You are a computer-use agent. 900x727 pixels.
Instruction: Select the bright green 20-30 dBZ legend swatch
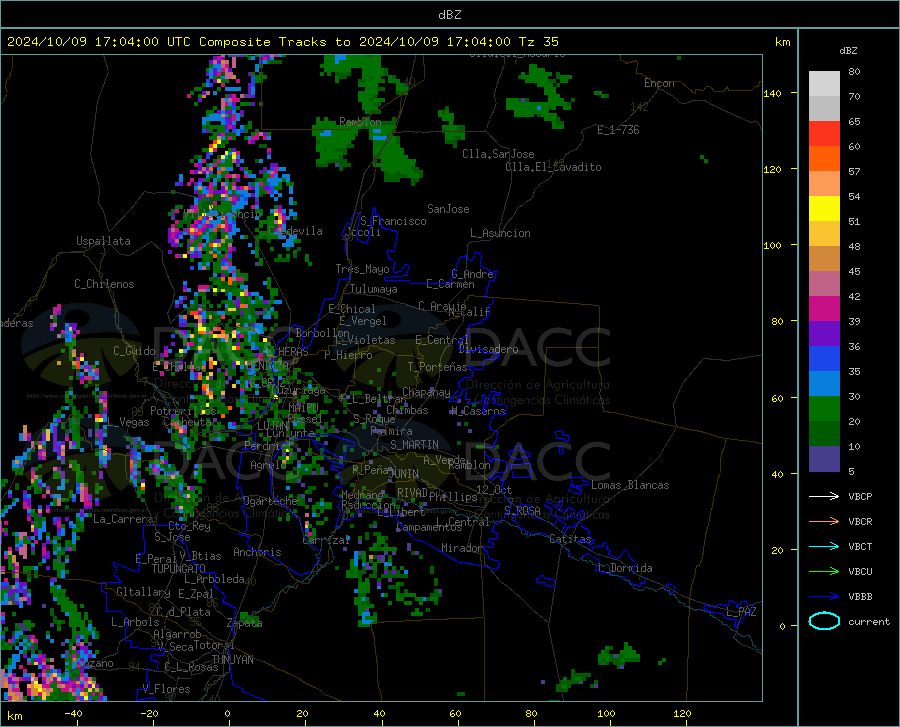click(824, 409)
